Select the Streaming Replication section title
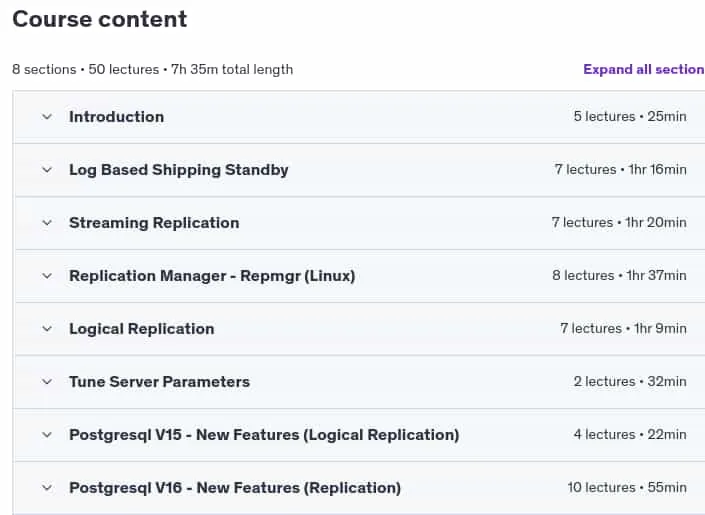Screen dimensions: 705x515 (x=154, y=223)
